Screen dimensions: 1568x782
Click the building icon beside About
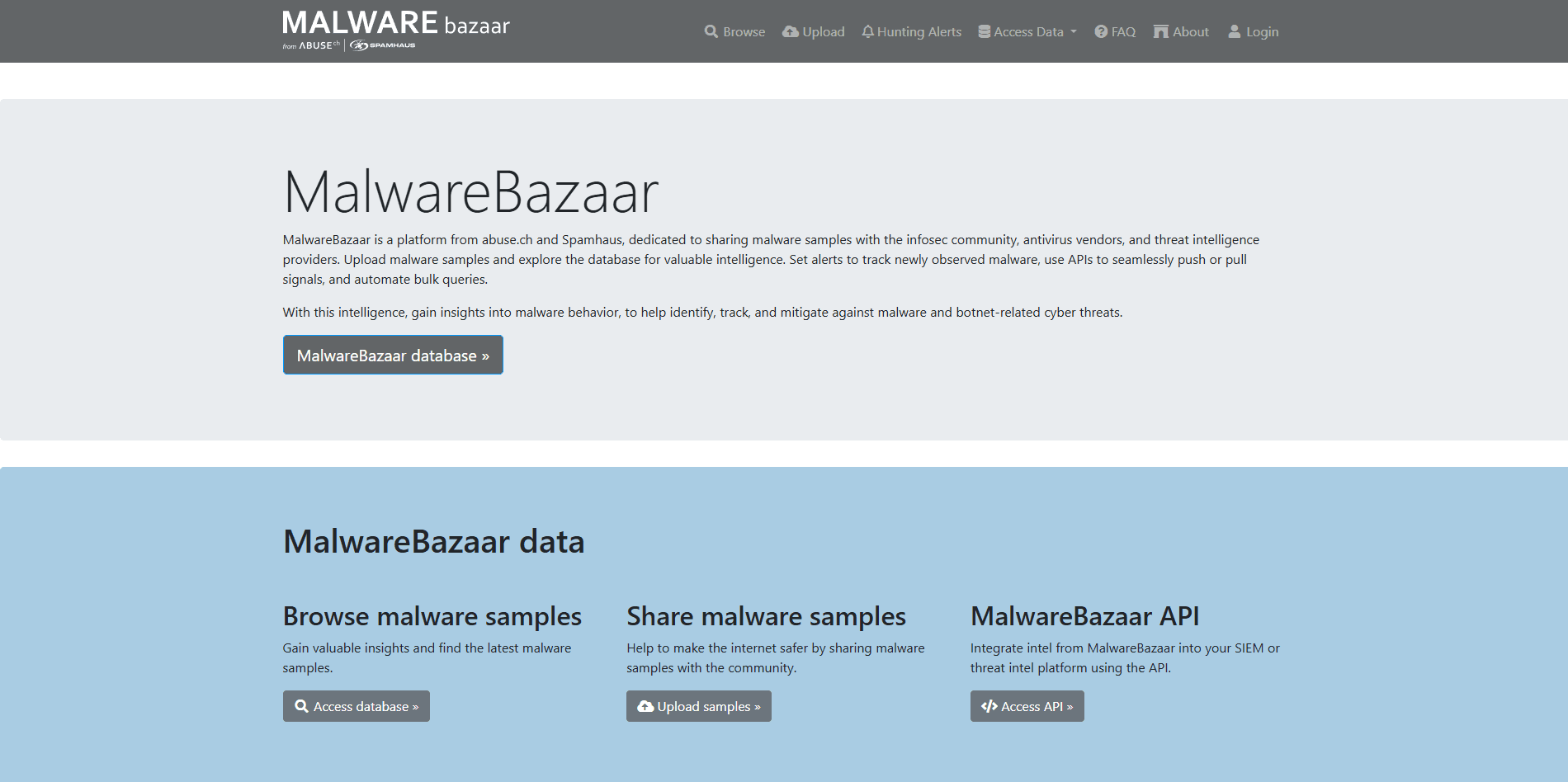click(1160, 31)
